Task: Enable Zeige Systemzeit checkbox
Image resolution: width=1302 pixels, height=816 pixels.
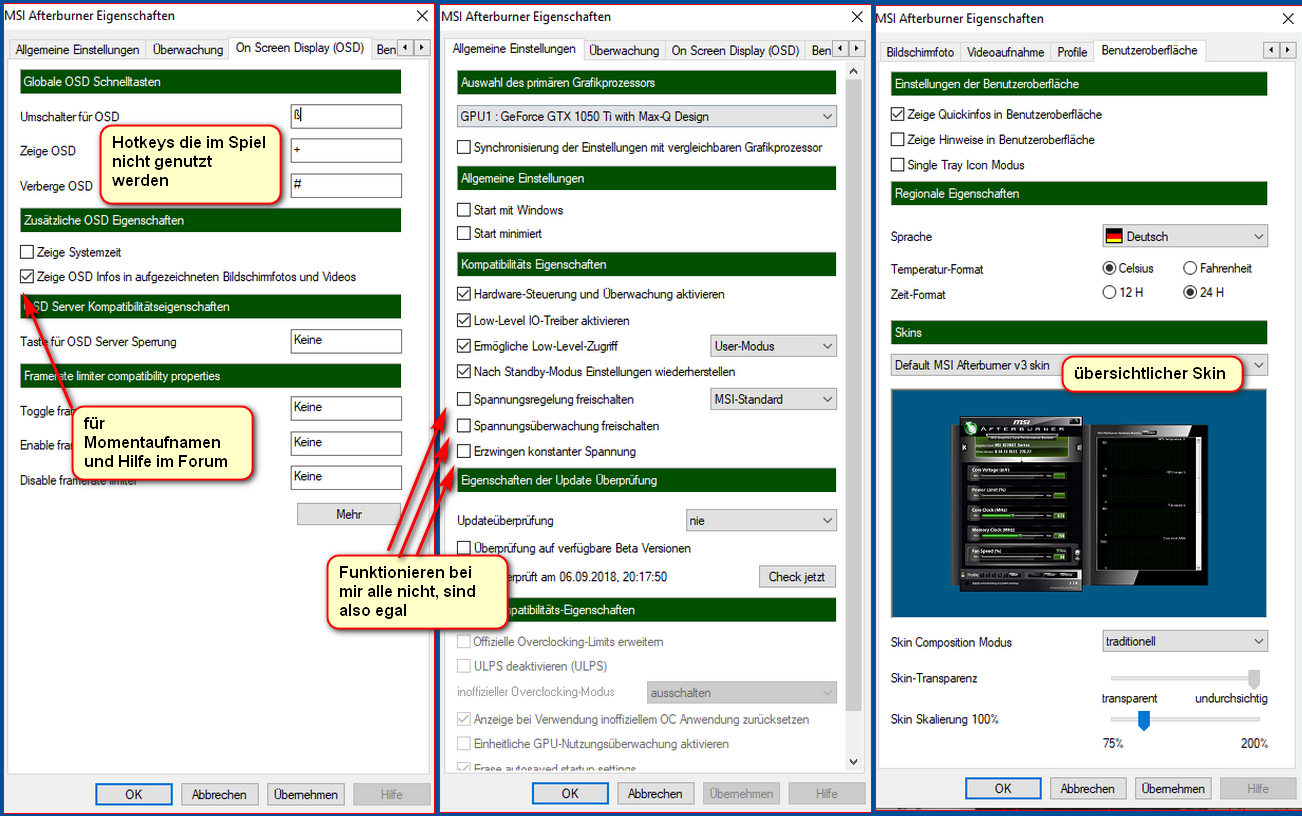Action: 27,253
